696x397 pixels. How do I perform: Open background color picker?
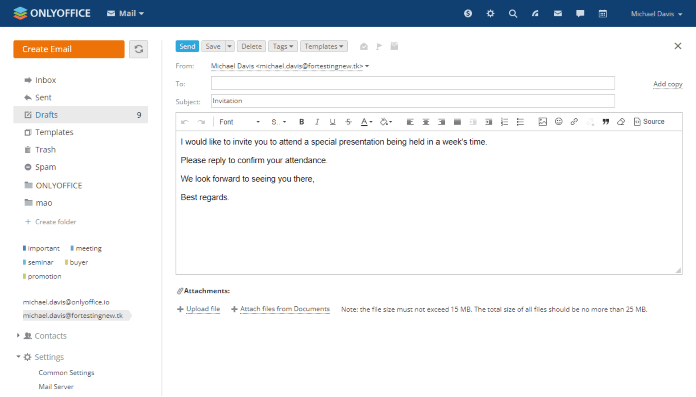pos(386,122)
